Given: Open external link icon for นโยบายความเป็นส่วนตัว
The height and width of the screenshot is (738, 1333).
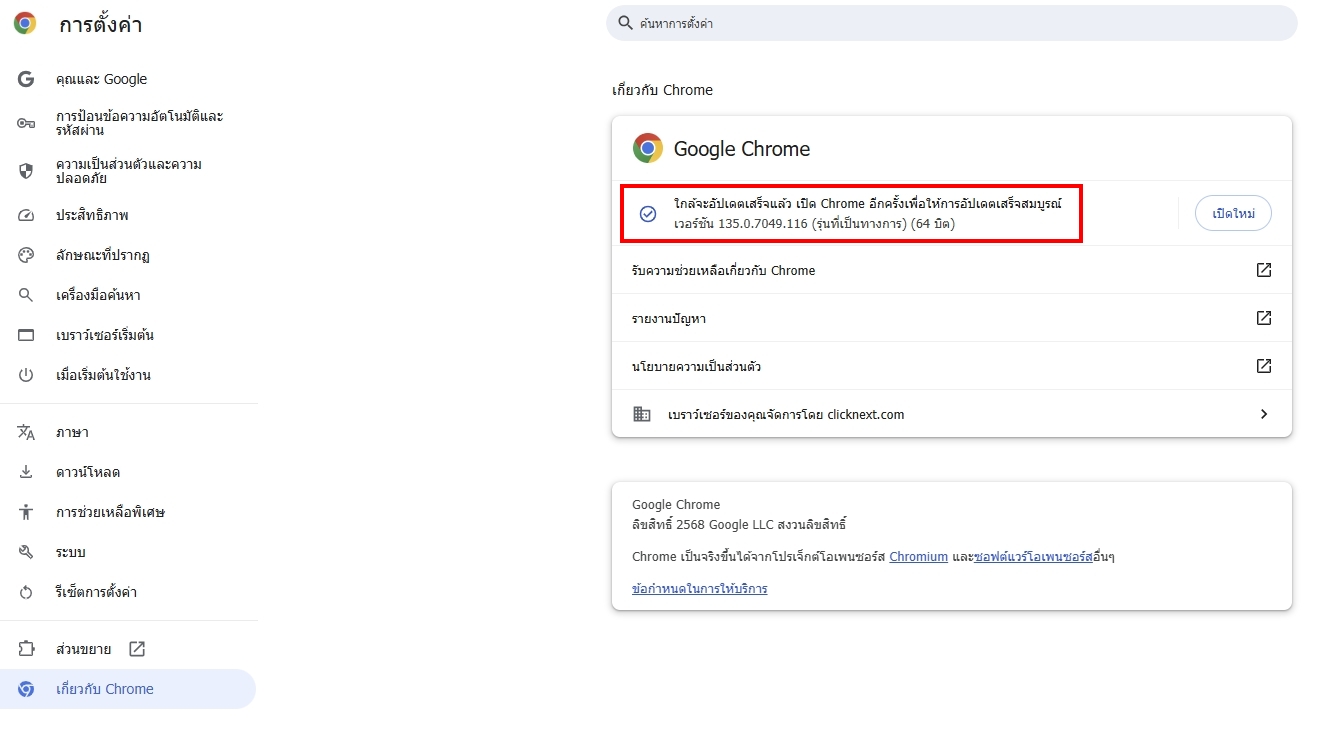Looking at the screenshot, I should (x=1264, y=366).
